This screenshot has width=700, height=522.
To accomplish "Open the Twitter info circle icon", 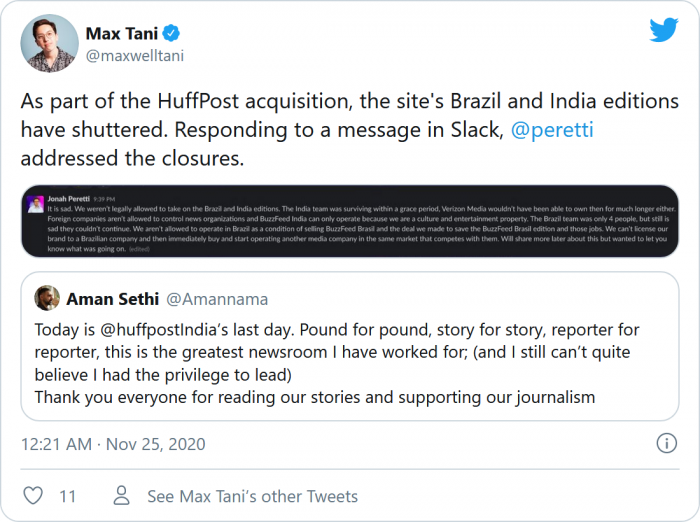I will (x=666, y=443).
